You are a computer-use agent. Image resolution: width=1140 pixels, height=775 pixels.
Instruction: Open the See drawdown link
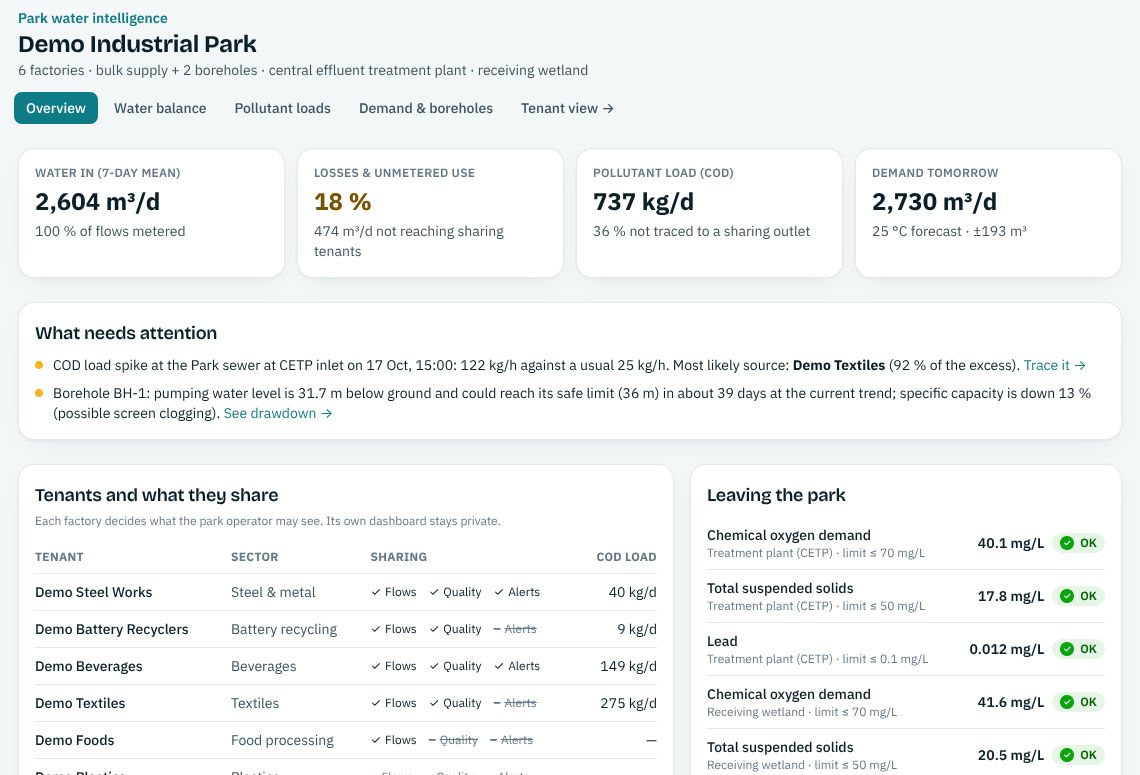pos(278,414)
